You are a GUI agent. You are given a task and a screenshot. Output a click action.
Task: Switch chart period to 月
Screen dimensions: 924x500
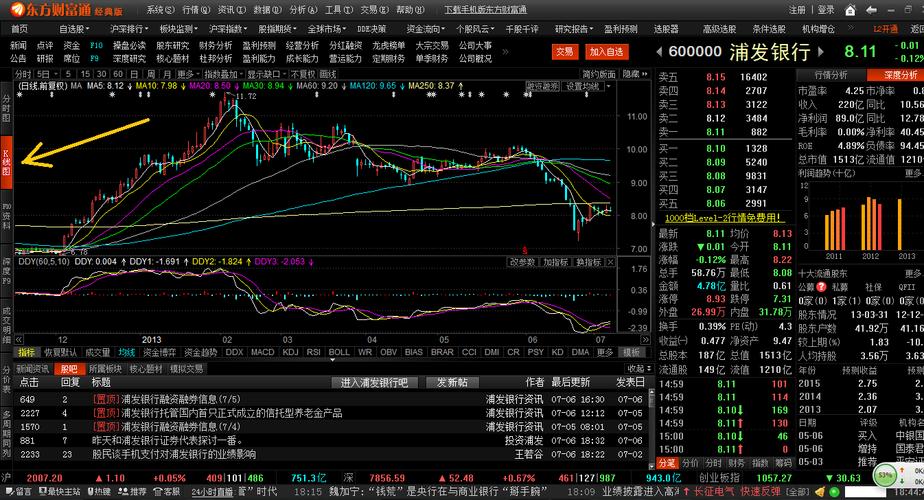167,74
